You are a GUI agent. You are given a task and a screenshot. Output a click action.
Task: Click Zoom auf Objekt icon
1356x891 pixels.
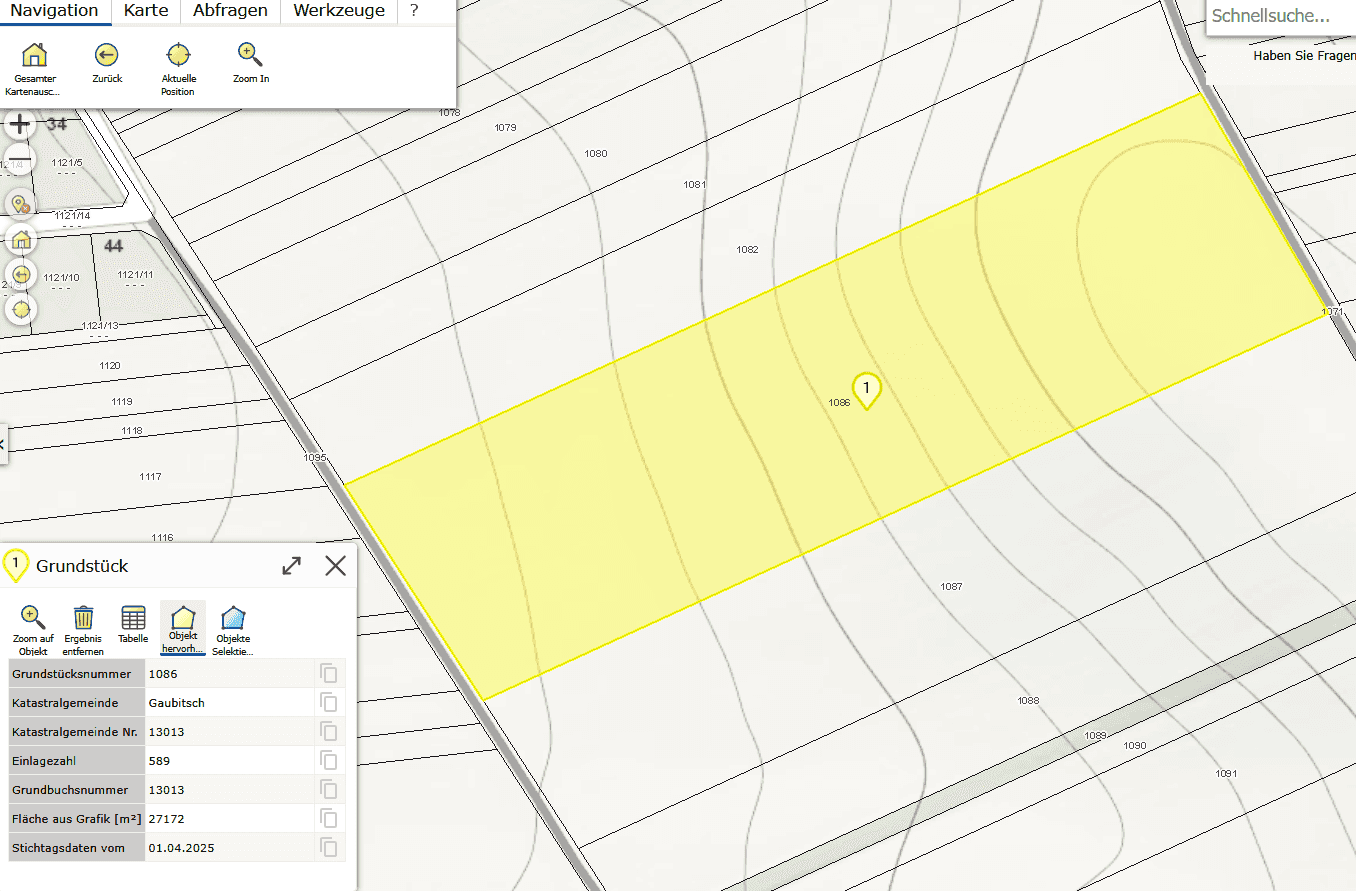(x=33, y=629)
